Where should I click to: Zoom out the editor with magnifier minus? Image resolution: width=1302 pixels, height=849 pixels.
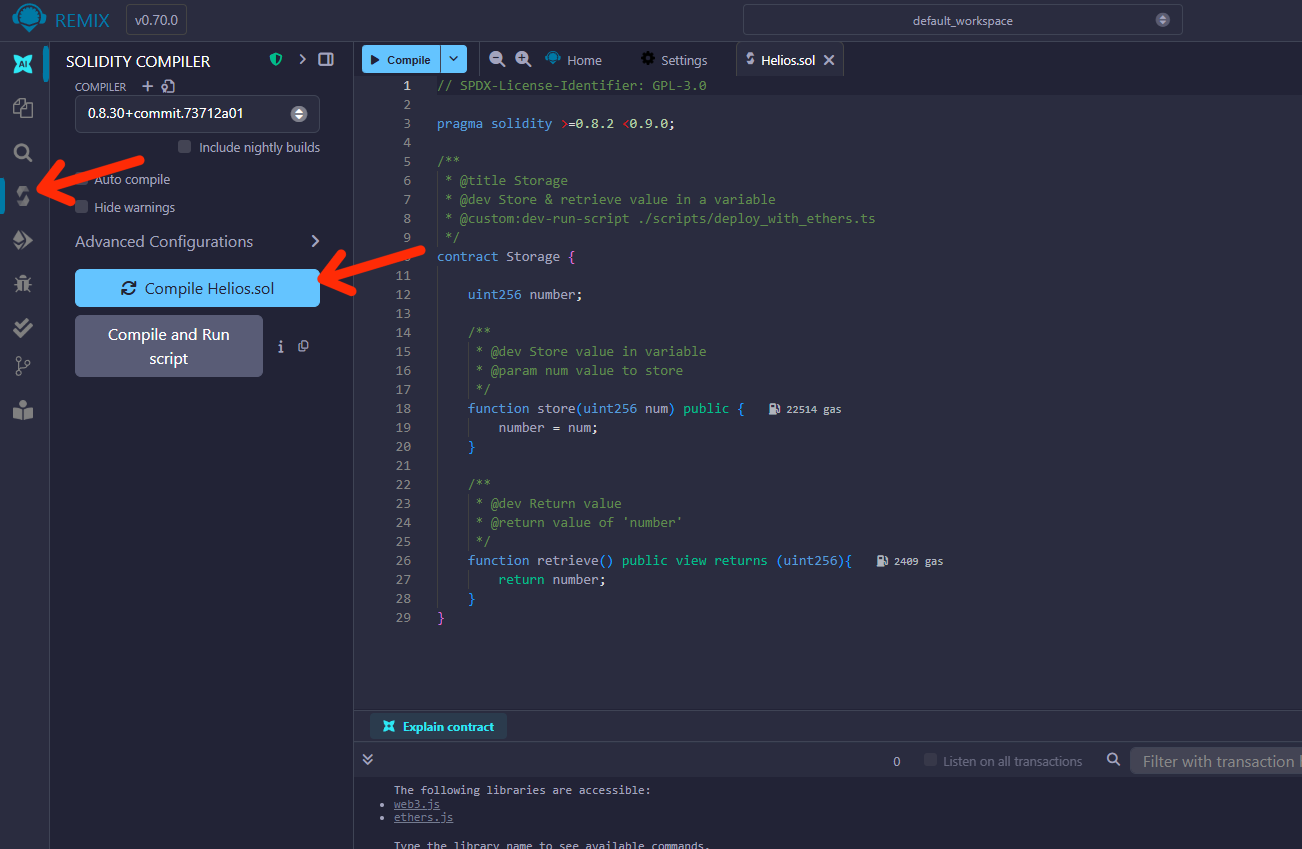point(496,60)
